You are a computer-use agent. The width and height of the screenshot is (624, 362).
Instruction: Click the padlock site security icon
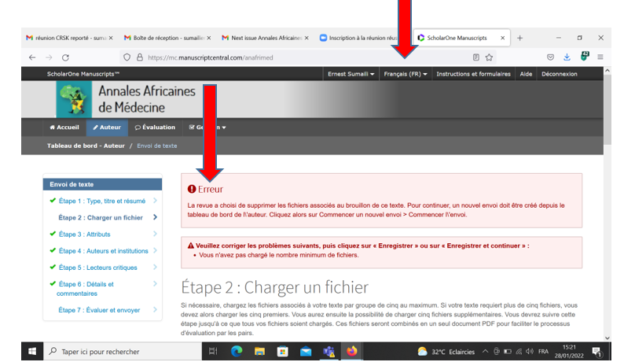[x=140, y=57]
